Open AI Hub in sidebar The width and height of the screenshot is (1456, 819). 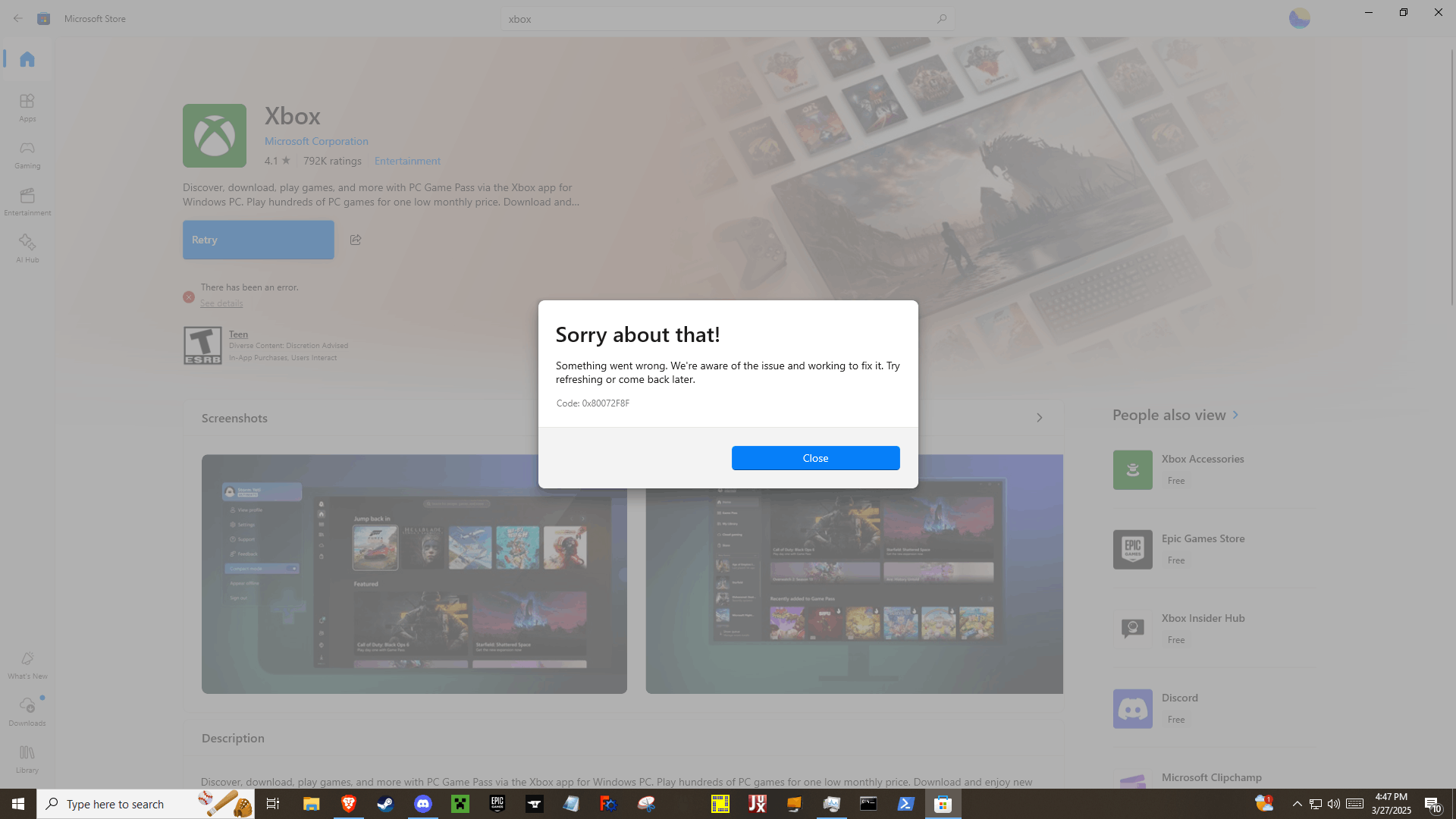click(x=27, y=248)
